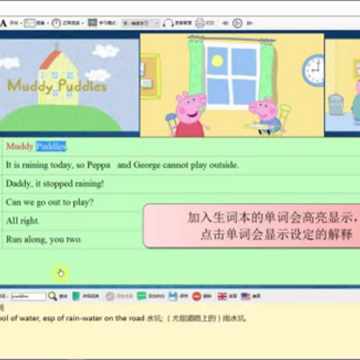Click the blue save disk icon
Viewport: 360px width, 360px height.
tap(173, 296)
